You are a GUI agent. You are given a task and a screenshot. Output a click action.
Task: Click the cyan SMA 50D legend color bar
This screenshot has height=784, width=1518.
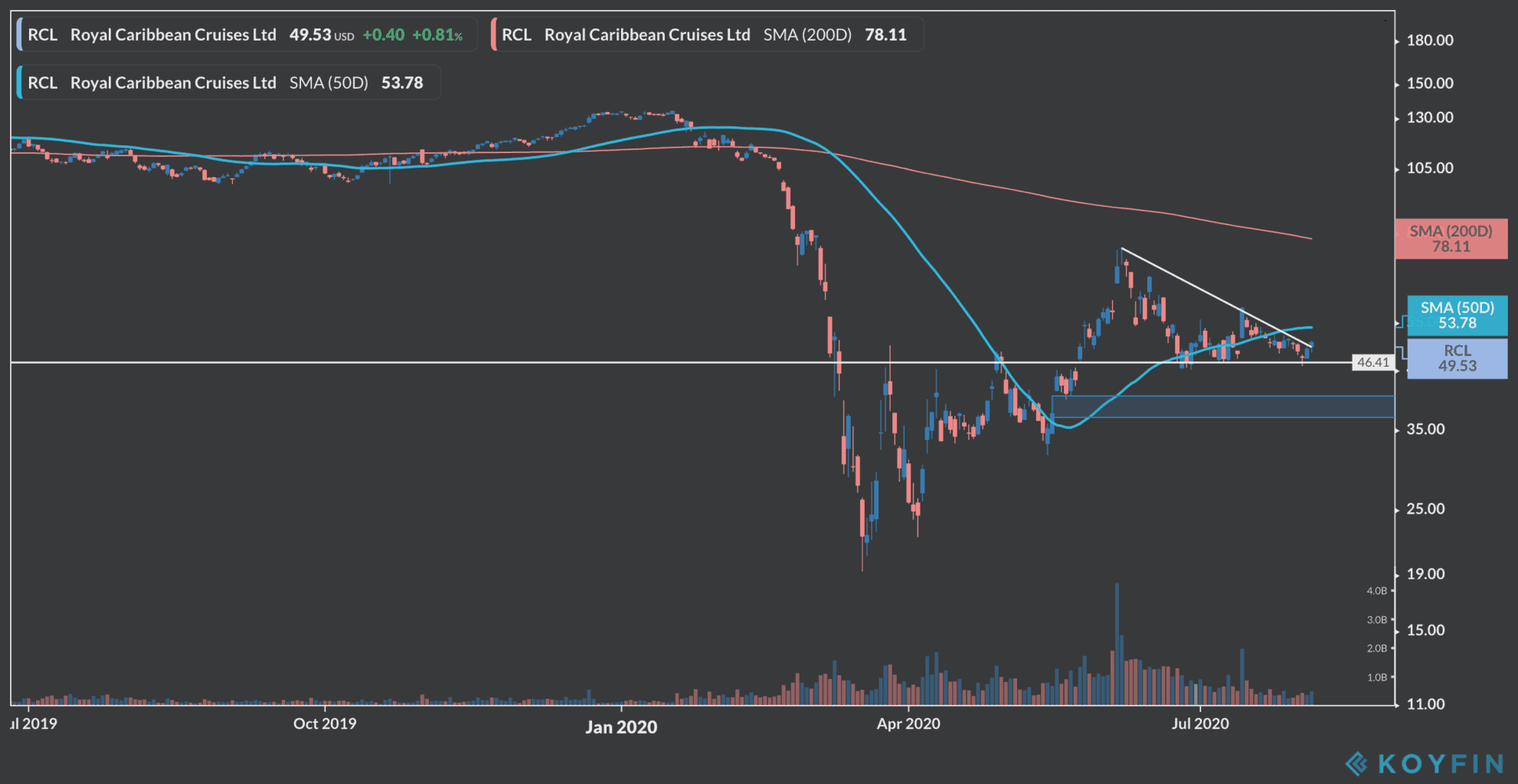(x=19, y=83)
